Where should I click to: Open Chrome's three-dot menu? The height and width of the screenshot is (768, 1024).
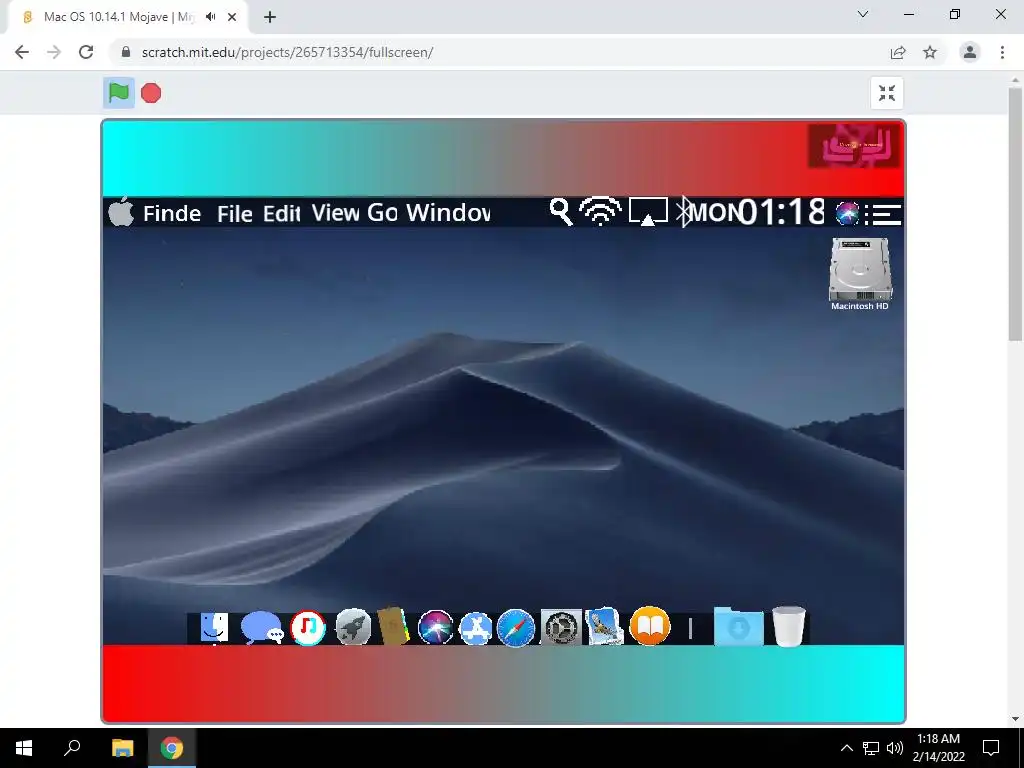tap(1002, 52)
